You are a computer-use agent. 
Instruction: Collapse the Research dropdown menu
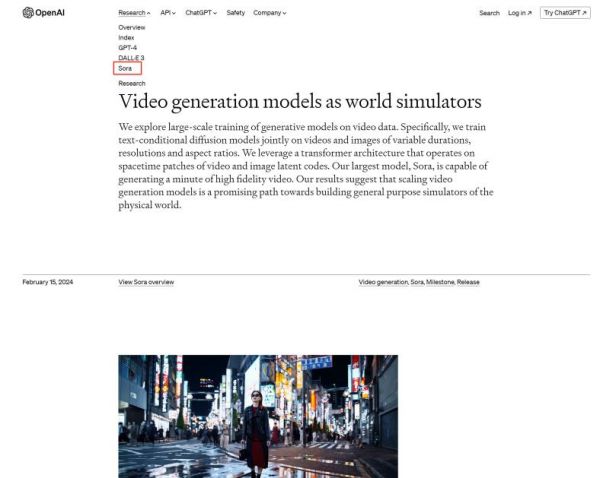(x=134, y=13)
